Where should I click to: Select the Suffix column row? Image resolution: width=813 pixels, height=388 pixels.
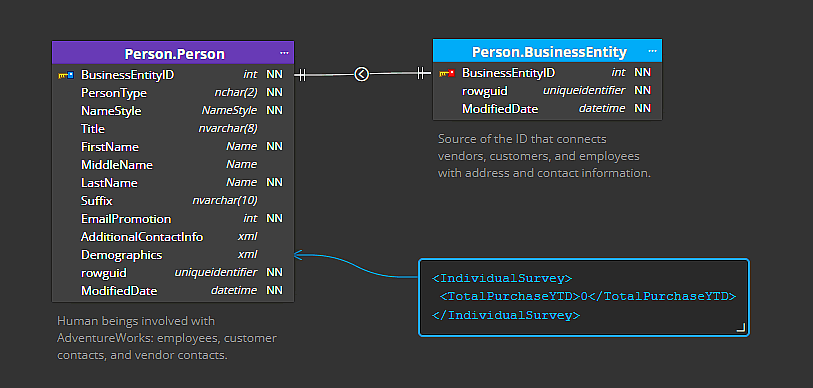coord(173,201)
